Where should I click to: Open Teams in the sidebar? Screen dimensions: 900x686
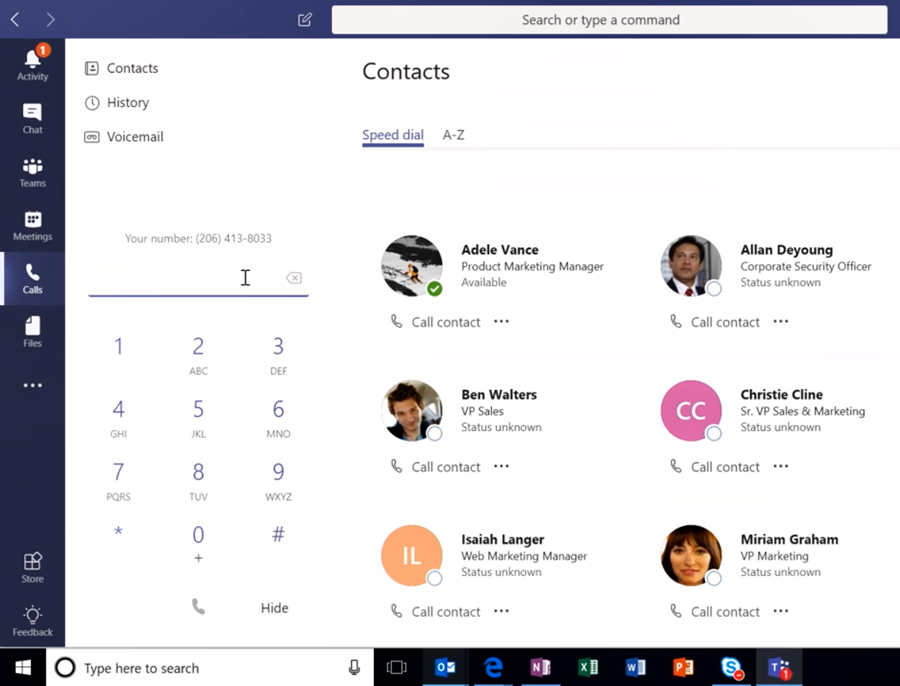click(33, 172)
